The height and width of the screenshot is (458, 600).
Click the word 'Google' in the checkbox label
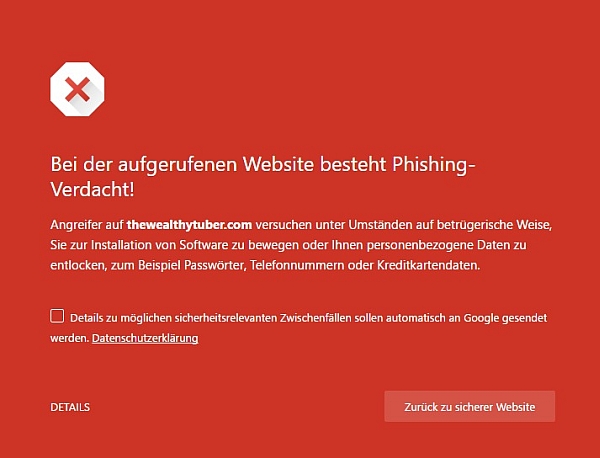pos(481,318)
